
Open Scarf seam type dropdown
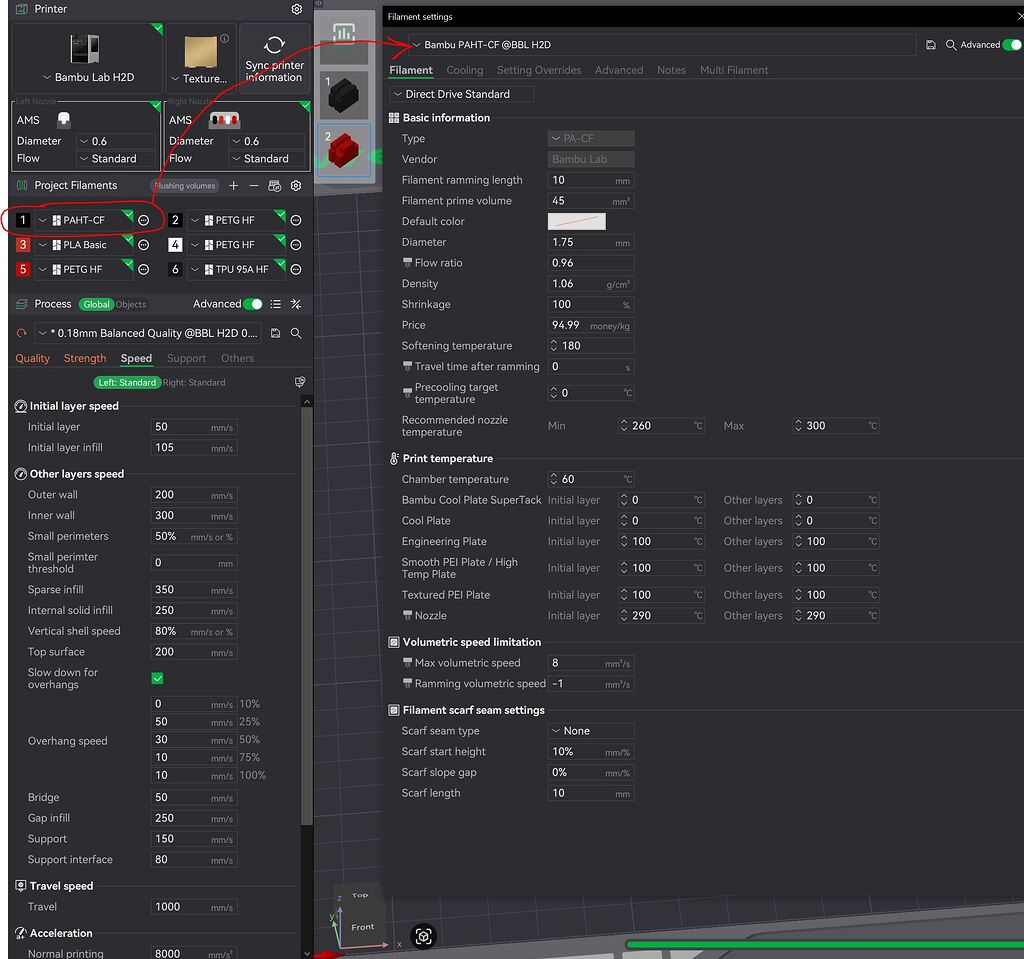point(591,731)
